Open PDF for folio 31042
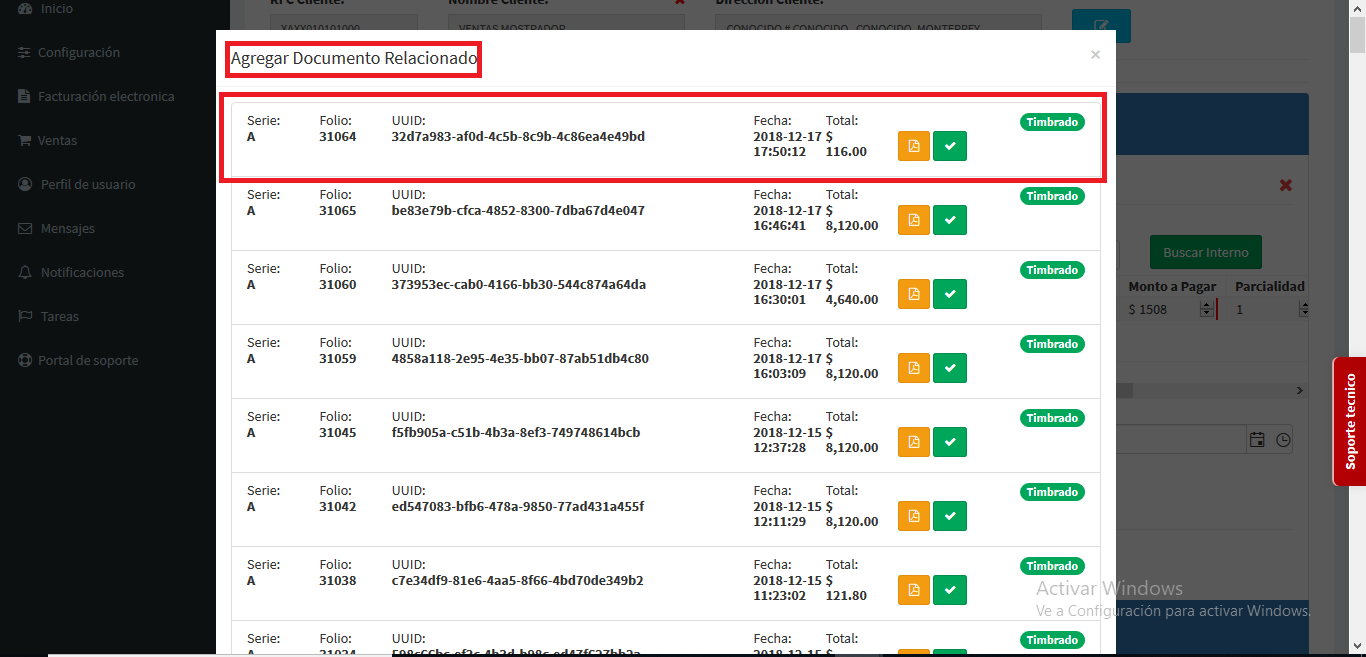This screenshot has height=657, width=1366. 913,516
